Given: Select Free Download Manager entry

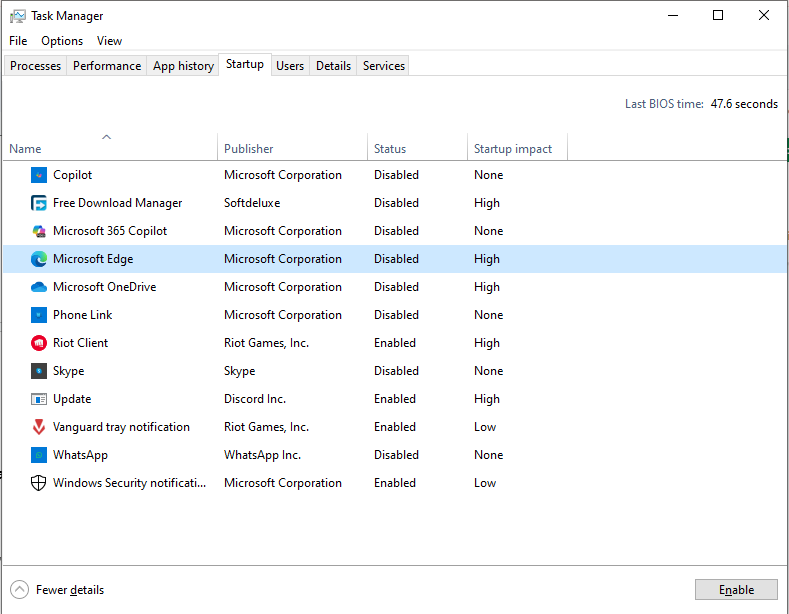Looking at the screenshot, I should click(x=117, y=203).
